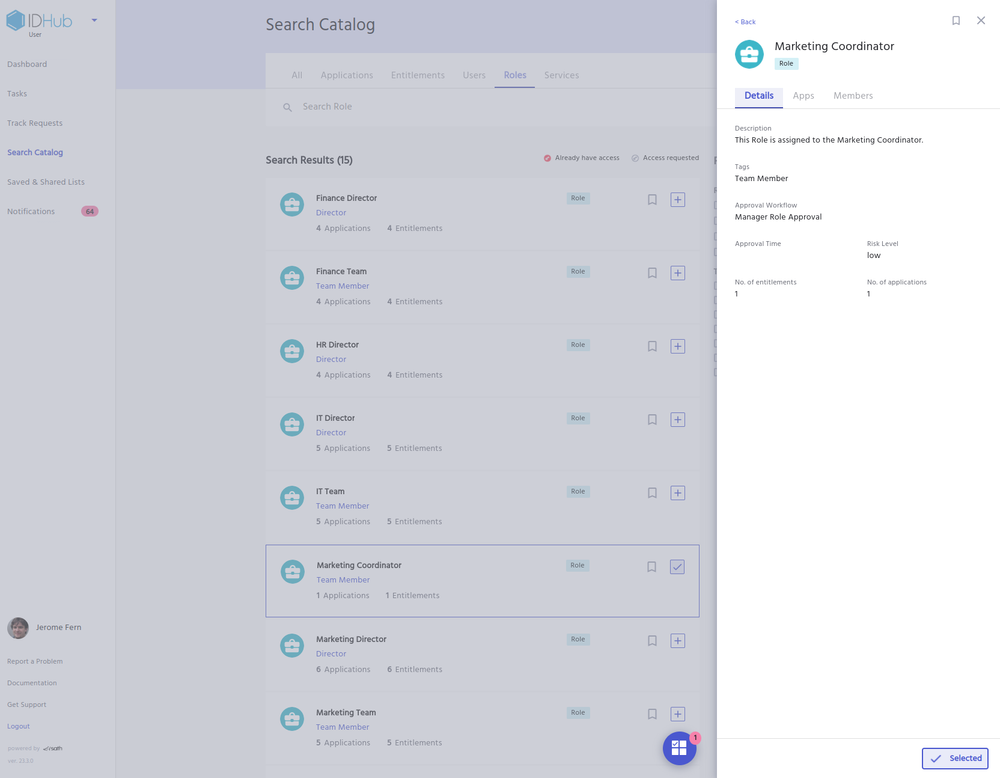This screenshot has height=778, width=1000.
Task: Bookmark Marketing Coordinator in the details panel
Action: click(x=956, y=20)
